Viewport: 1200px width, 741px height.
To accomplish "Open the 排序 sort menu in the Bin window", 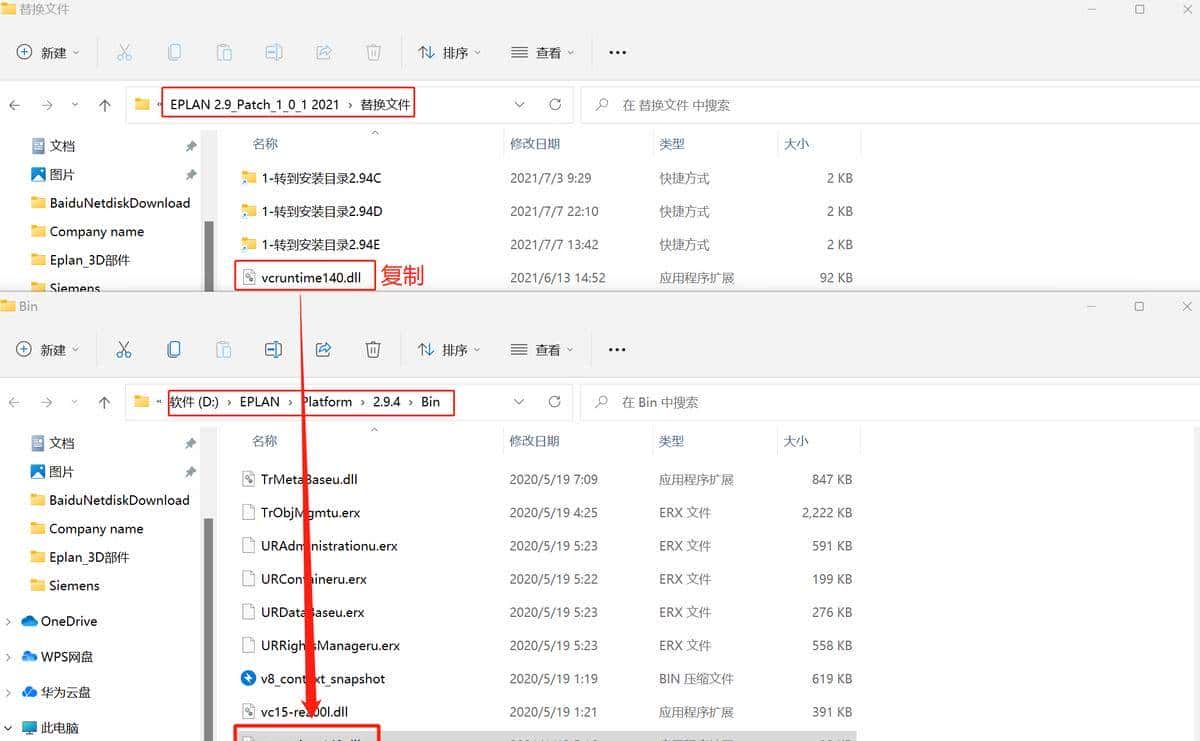I will (x=449, y=350).
